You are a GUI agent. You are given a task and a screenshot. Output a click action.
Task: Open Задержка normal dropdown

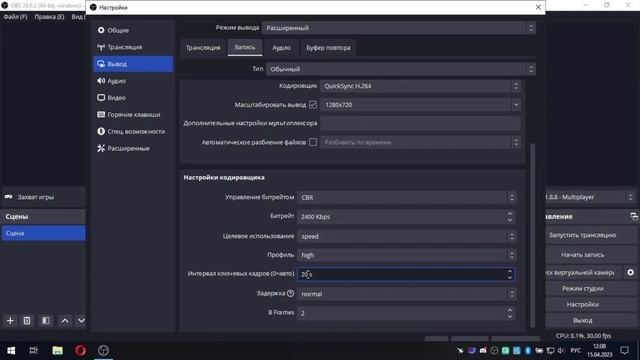point(407,294)
